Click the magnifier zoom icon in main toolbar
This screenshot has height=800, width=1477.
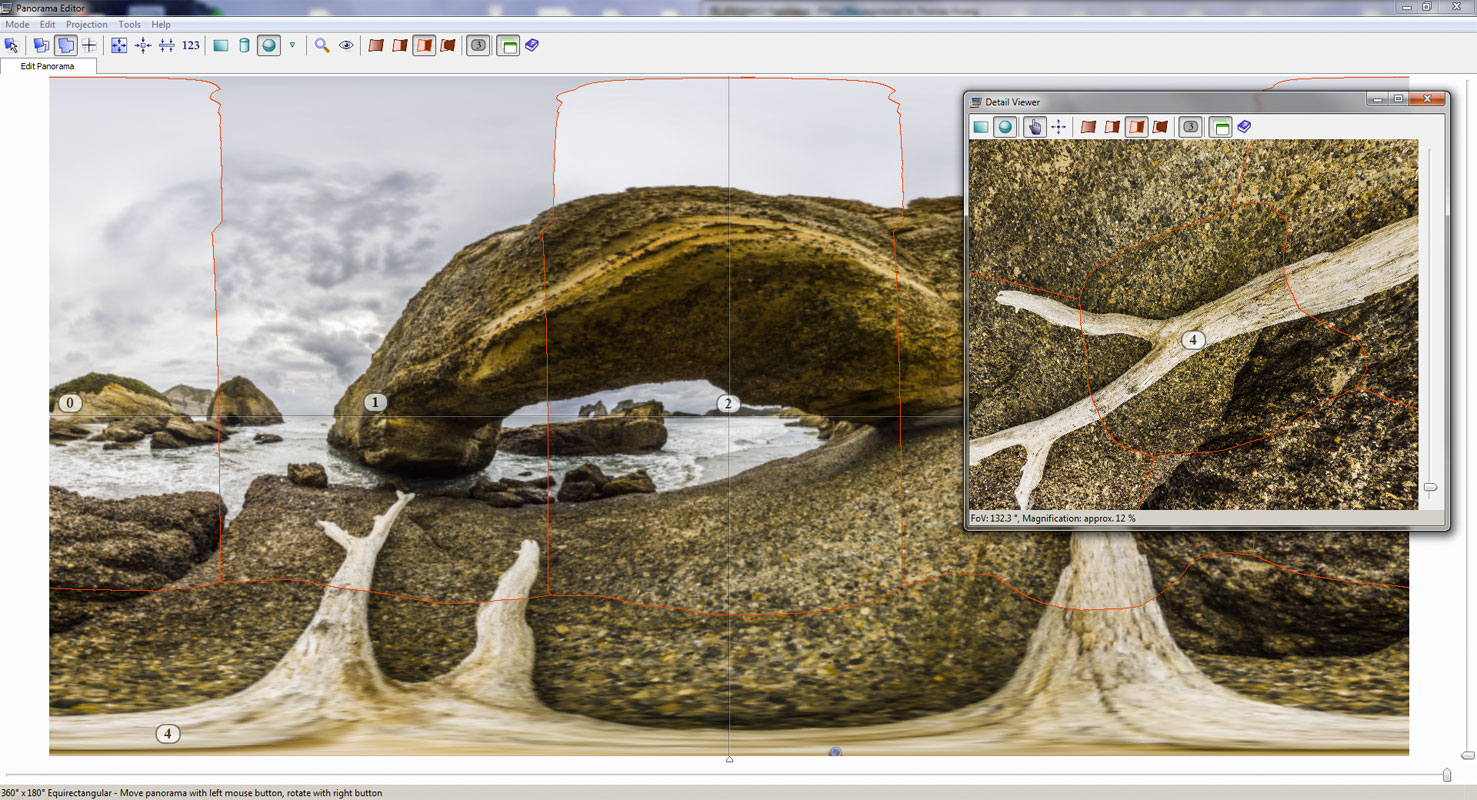pyautogui.click(x=322, y=45)
